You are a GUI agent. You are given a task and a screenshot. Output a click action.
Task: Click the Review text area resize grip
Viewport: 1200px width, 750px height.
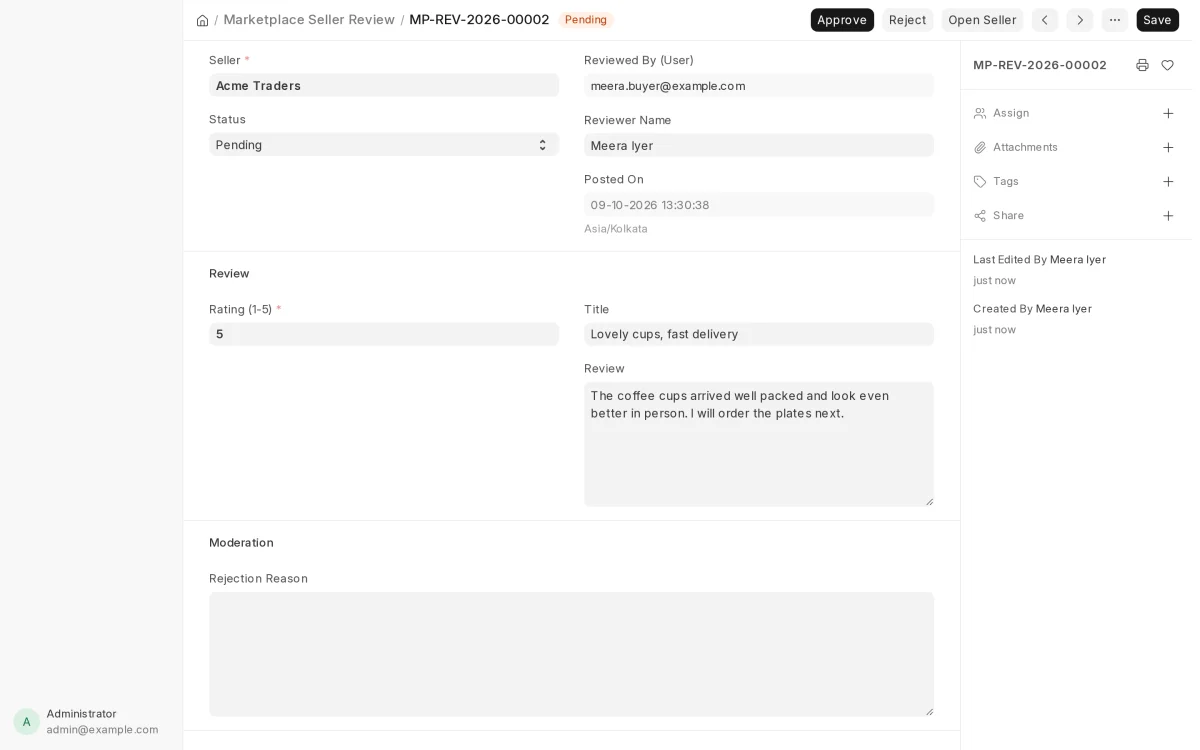pos(929,501)
